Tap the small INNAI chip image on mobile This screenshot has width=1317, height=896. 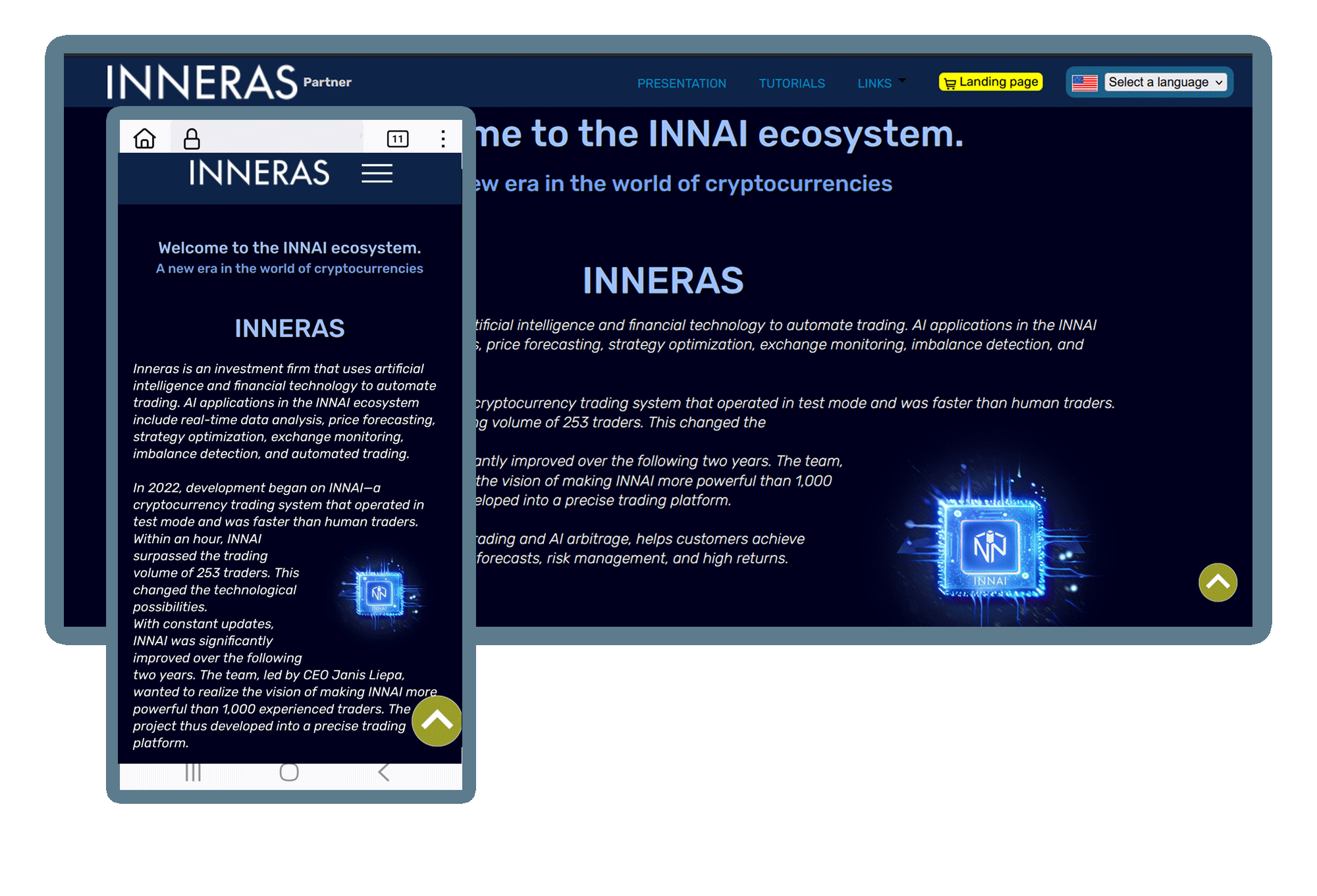[x=380, y=593]
